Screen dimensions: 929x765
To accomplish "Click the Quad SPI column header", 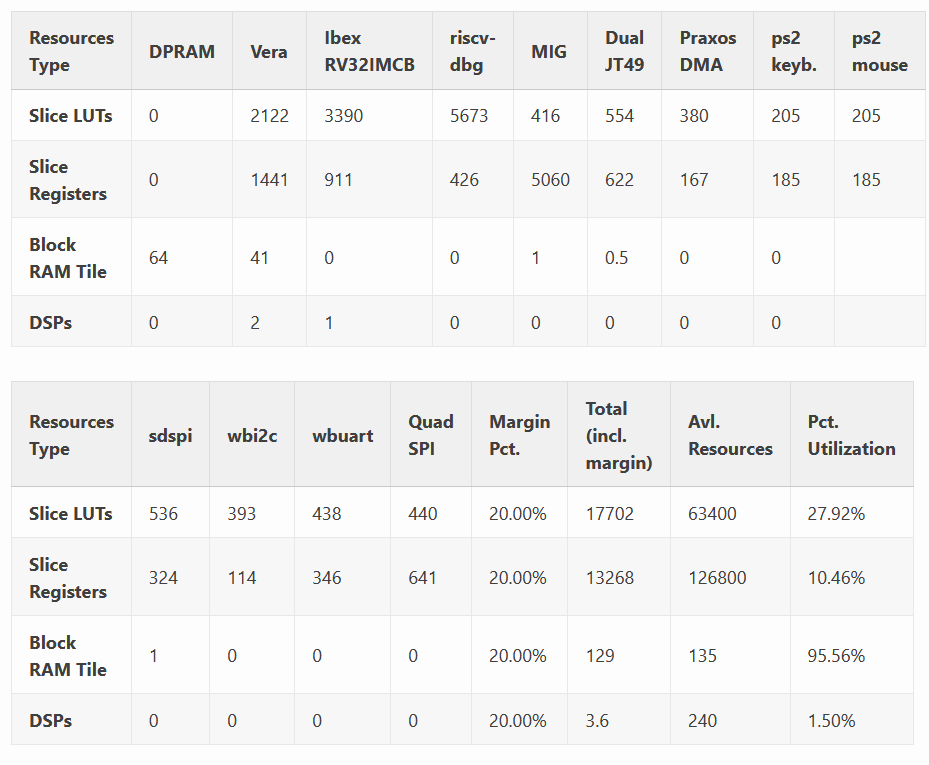I will point(430,435).
